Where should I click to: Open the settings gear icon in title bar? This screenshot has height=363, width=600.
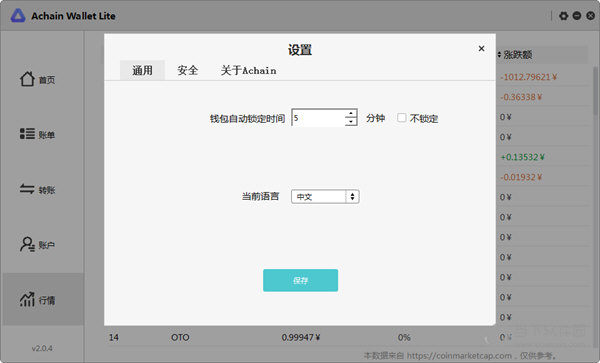click(x=564, y=16)
